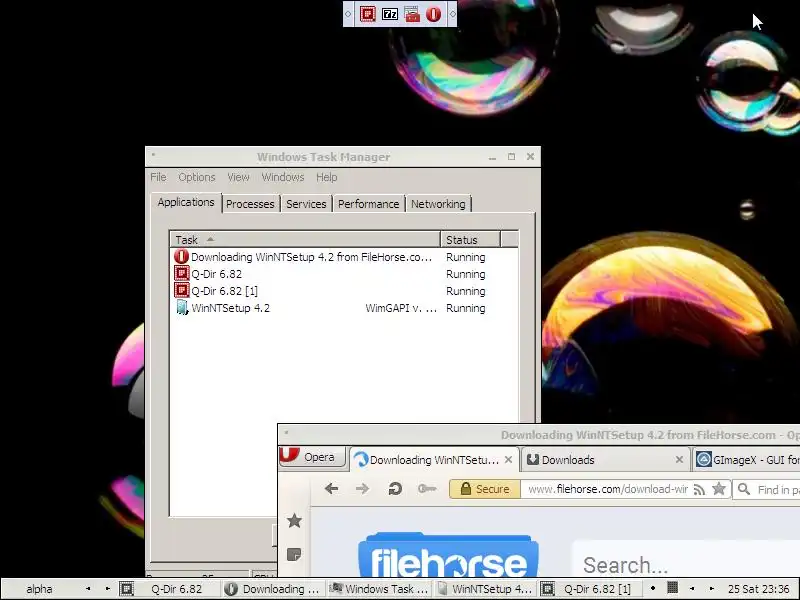Open notes panel in Opera sidebar
Image resolution: width=800 pixels, height=600 pixels.
pos(294,554)
